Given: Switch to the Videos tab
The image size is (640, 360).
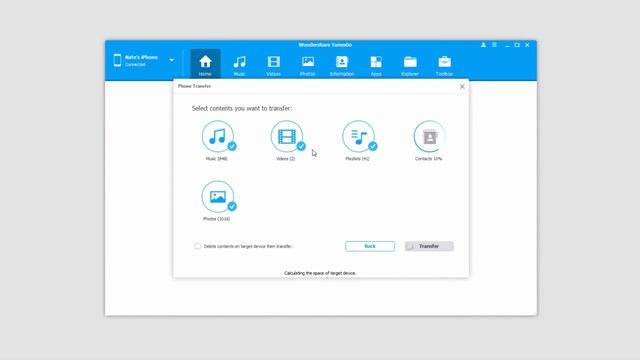Looking at the screenshot, I should [x=273, y=65].
